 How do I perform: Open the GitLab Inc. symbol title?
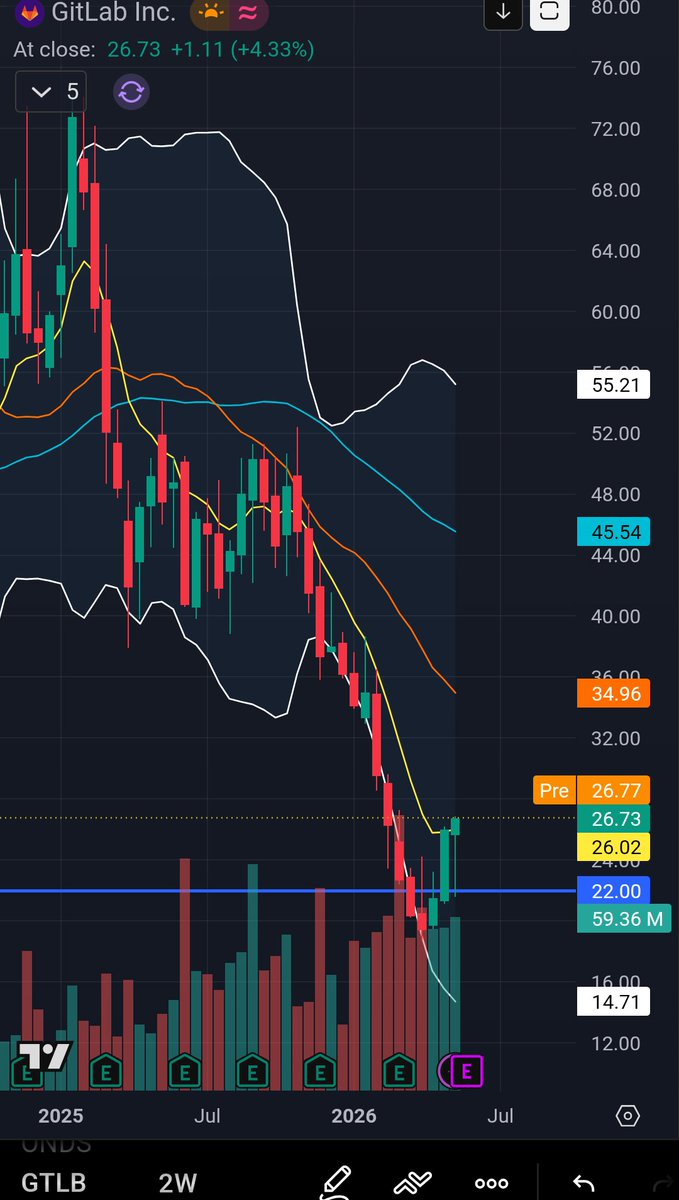pyautogui.click(x=115, y=13)
